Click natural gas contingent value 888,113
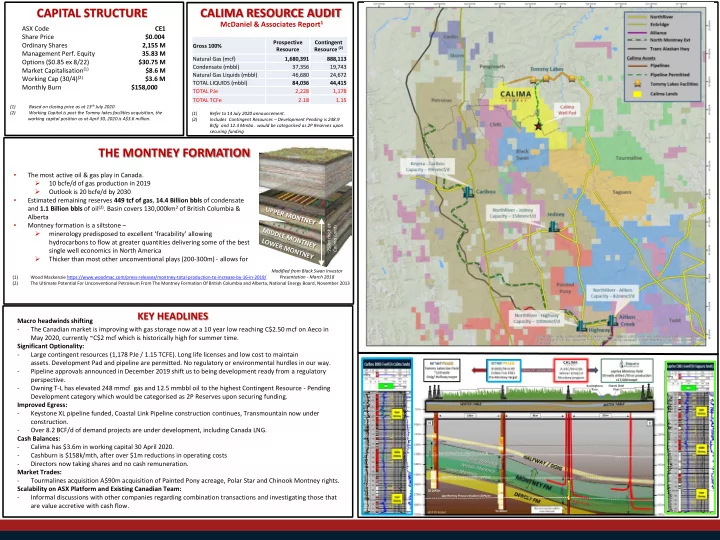 (337, 59)
